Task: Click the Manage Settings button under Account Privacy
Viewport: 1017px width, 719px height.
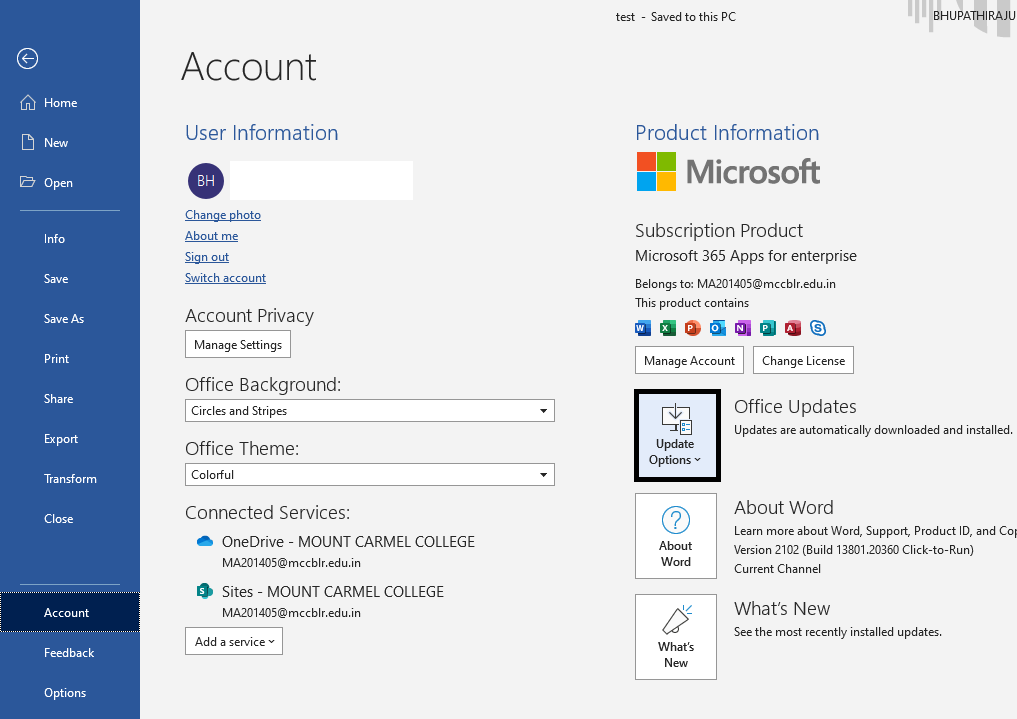Action: point(237,344)
